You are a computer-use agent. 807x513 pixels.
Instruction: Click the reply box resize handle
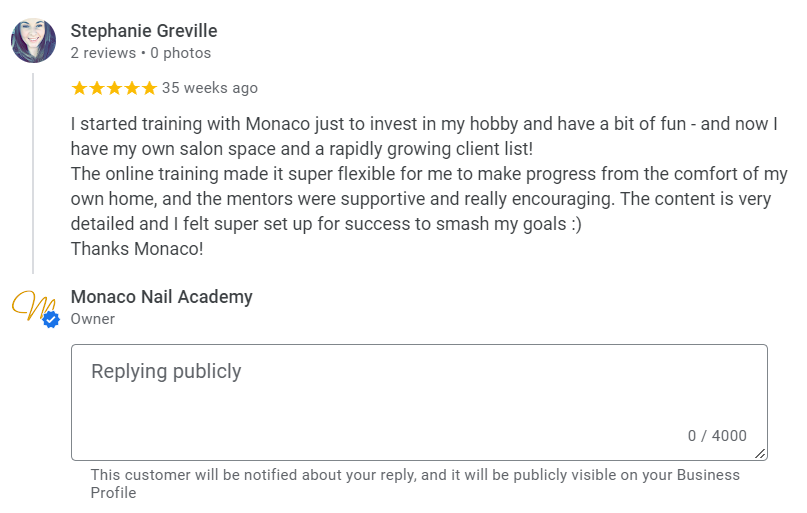click(761, 453)
